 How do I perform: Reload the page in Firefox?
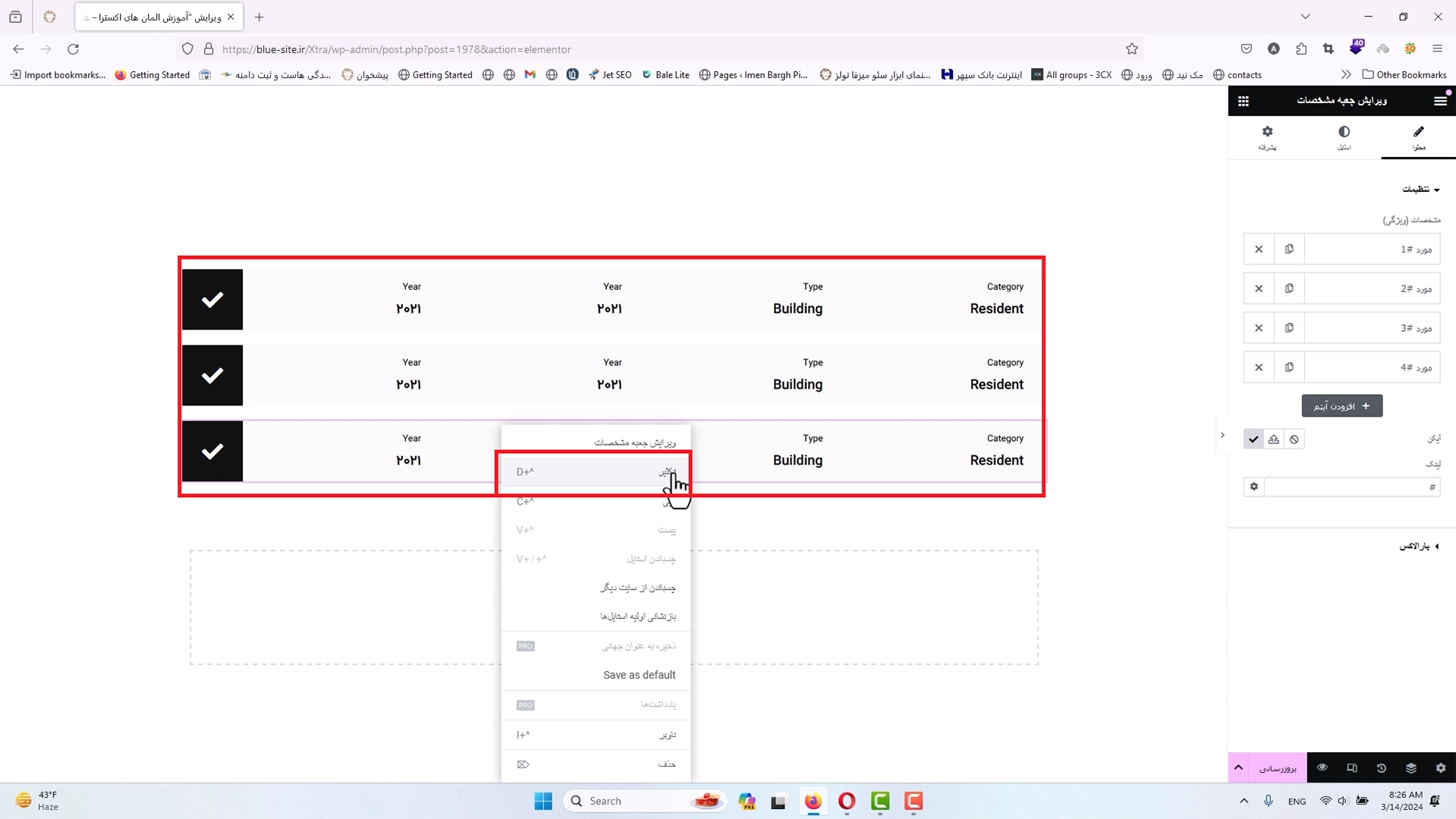73,49
